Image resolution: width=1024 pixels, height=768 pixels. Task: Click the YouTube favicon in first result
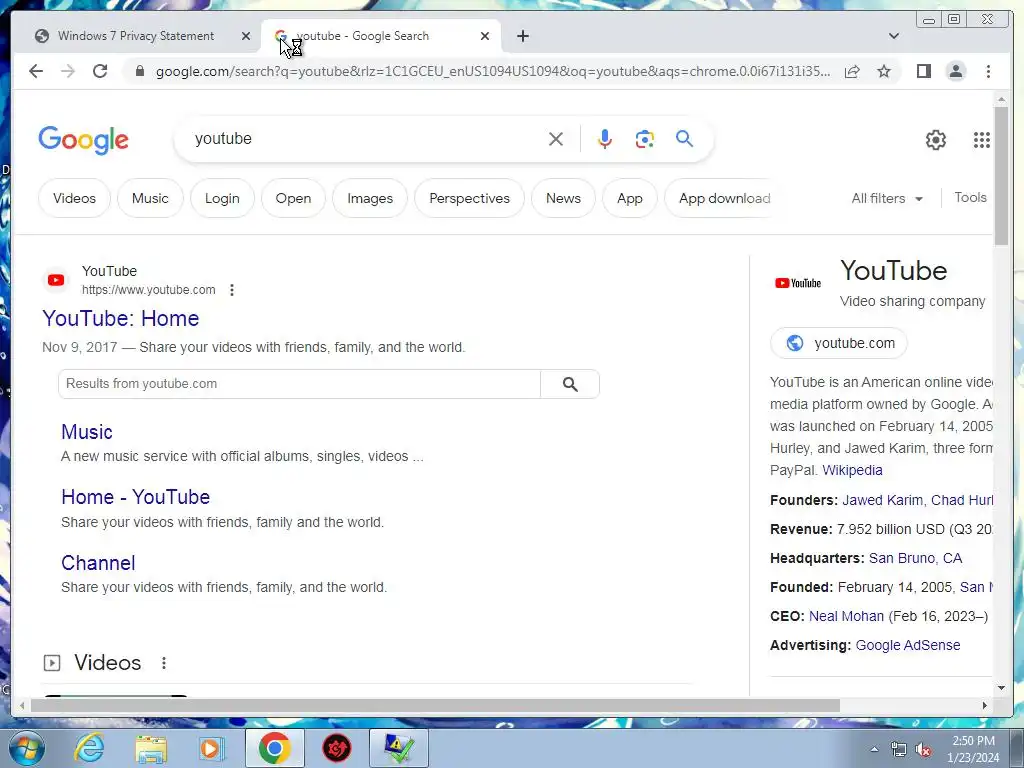(56, 280)
